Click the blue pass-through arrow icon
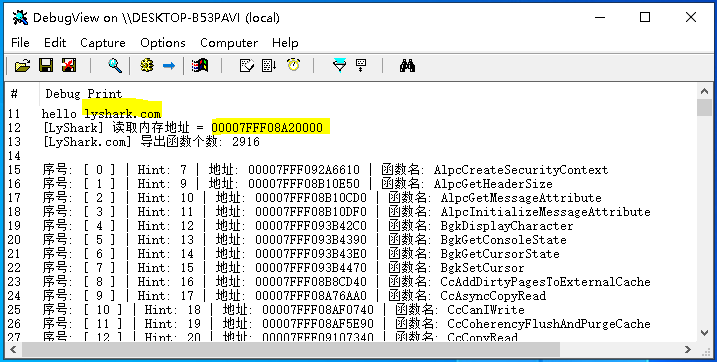Image resolution: width=717 pixels, height=362 pixels. click(x=169, y=66)
